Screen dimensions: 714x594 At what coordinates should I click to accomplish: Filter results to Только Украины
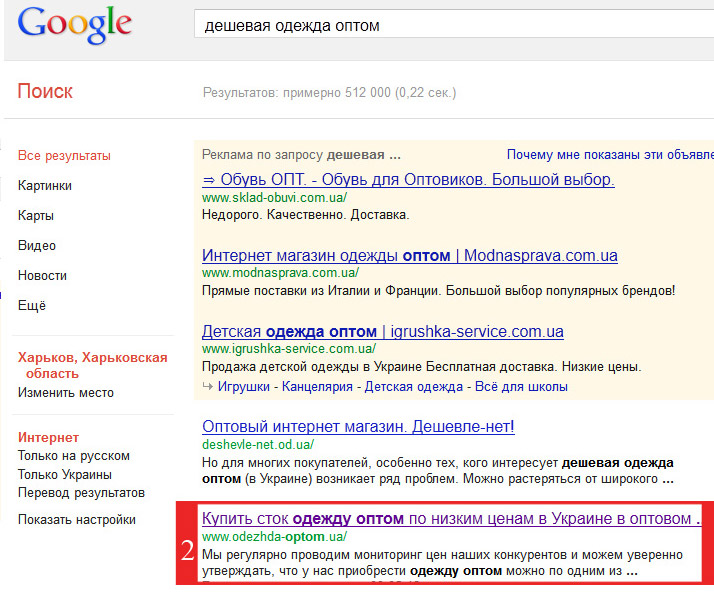[x=65, y=474]
